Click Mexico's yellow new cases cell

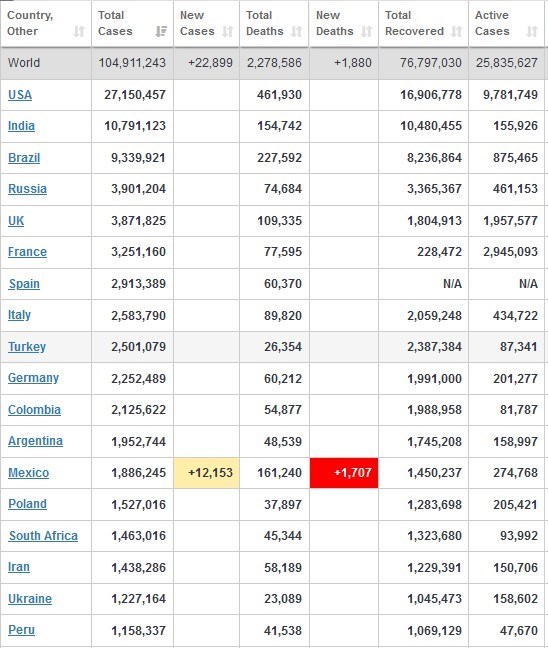coord(206,473)
